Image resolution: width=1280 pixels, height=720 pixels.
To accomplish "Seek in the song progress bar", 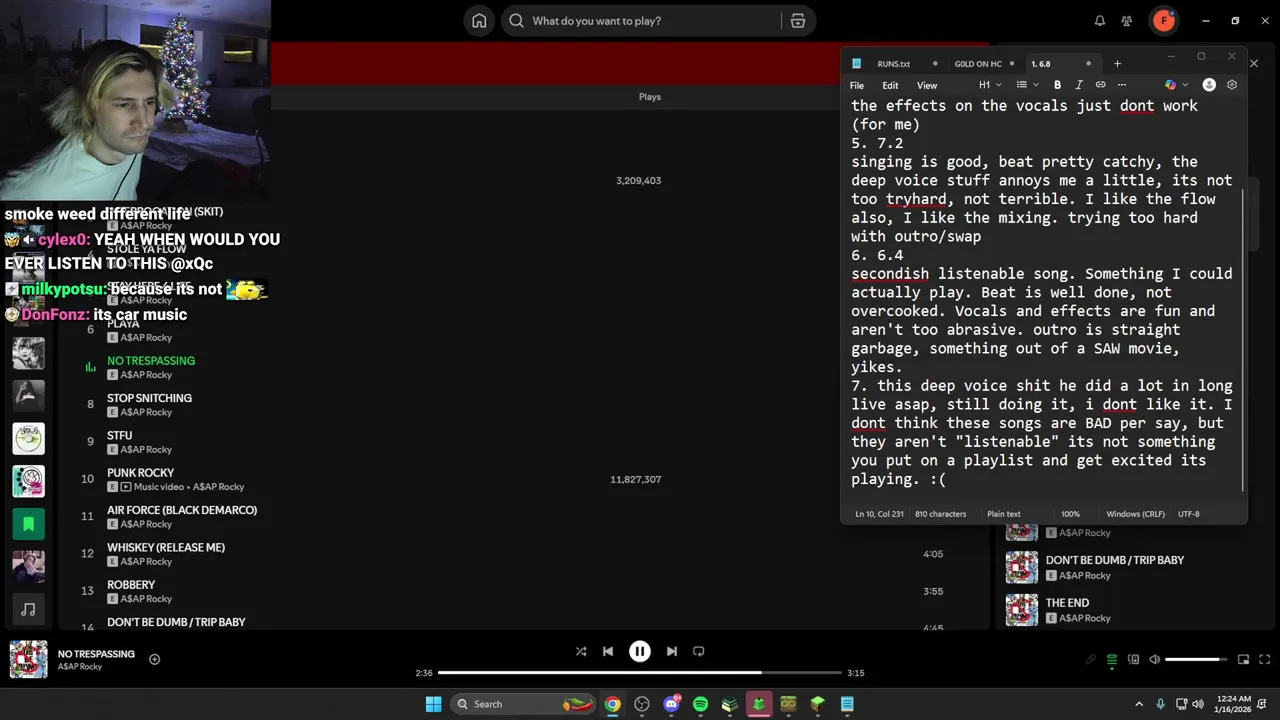I will point(640,673).
